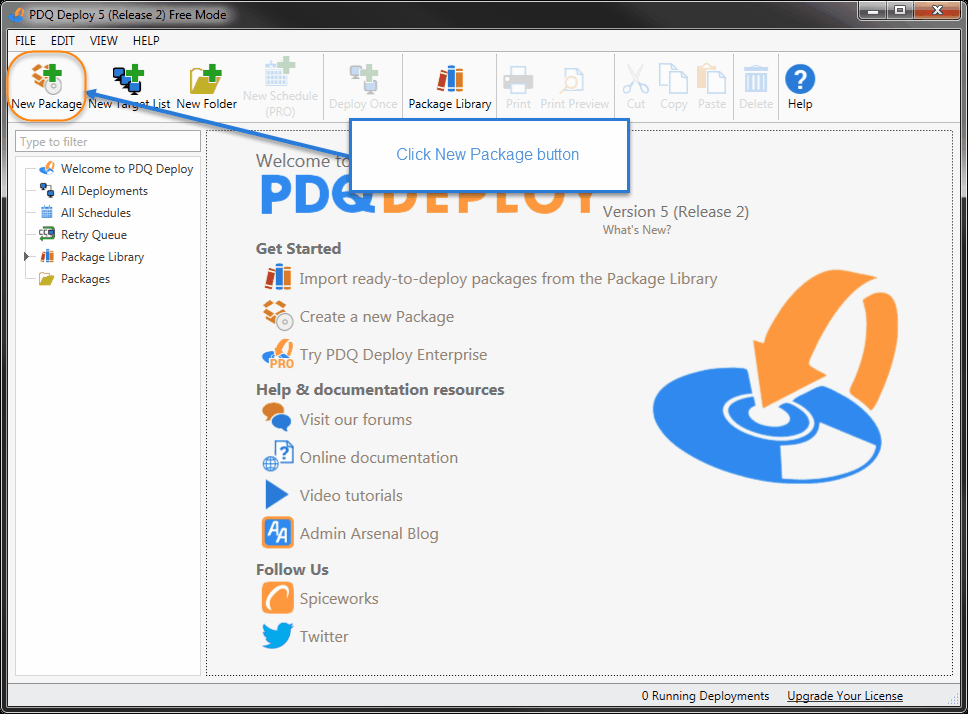The height and width of the screenshot is (714, 968).
Task: Click the speech bubbles forum icon
Action: tap(276, 417)
